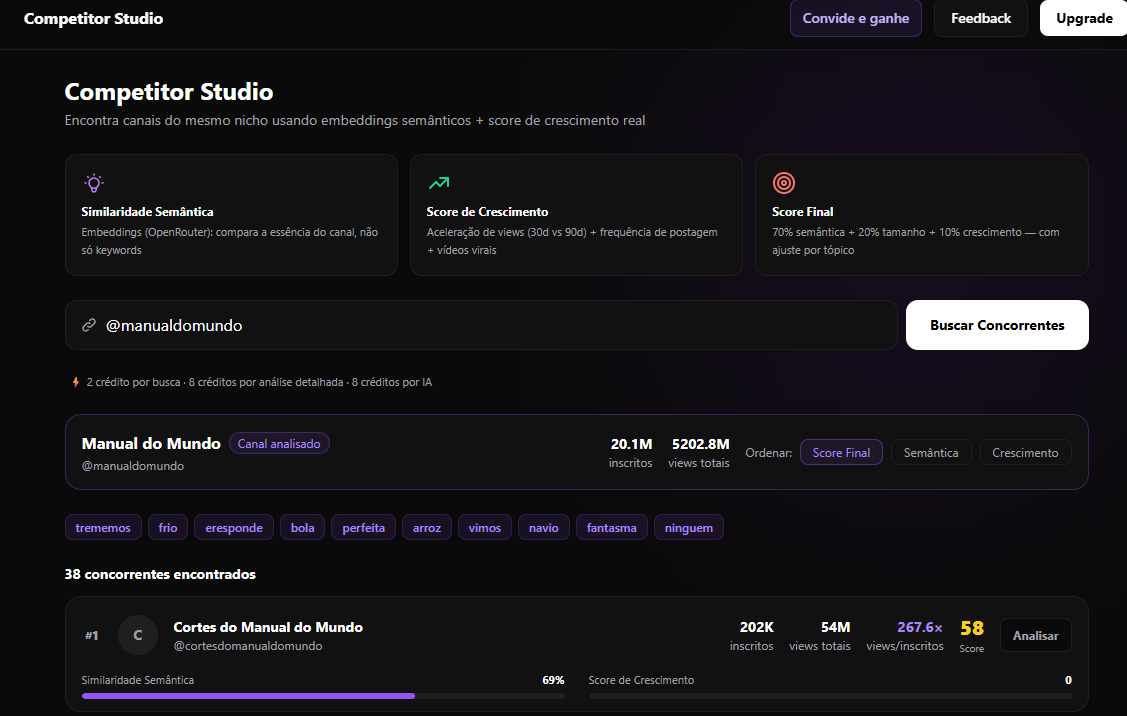Click the red target Score Final icon
The width and height of the screenshot is (1127, 716).
[x=784, y=183]
